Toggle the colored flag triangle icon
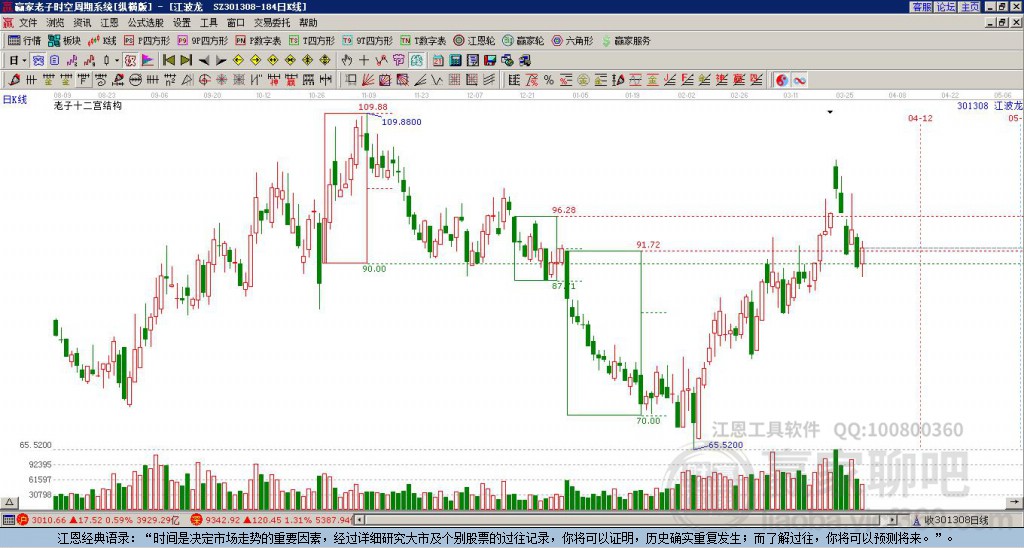The image size is (1024, 548). (148, 61)
